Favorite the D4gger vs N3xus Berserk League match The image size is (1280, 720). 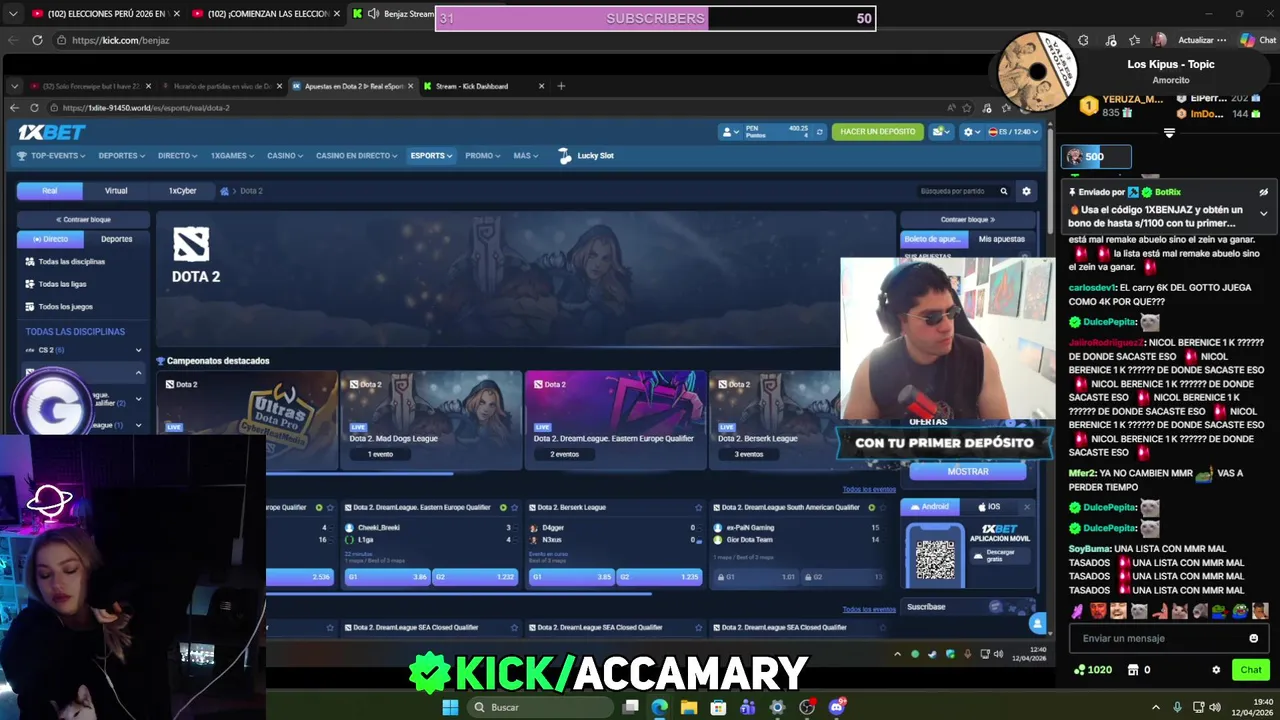699,508
